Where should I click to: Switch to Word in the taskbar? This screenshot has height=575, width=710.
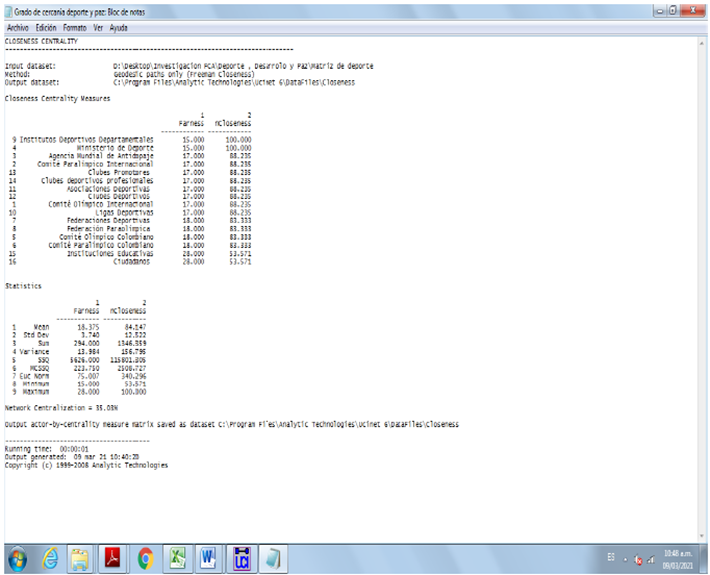(208, 556)
